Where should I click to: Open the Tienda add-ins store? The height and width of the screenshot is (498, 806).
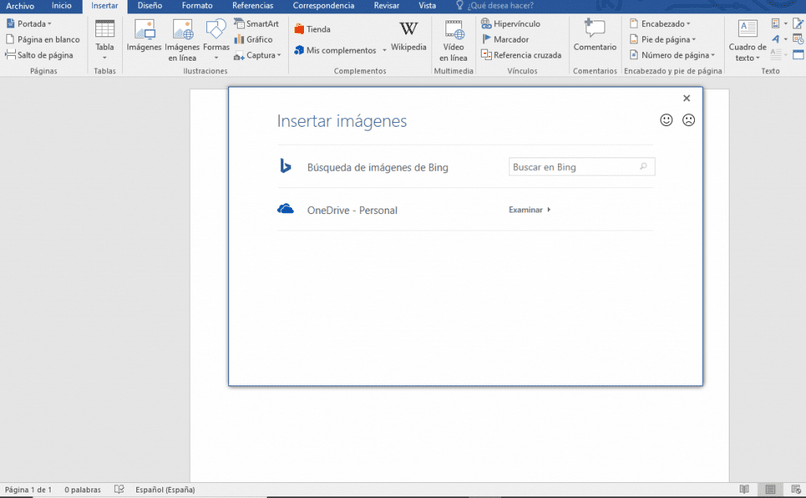(312, 29)
